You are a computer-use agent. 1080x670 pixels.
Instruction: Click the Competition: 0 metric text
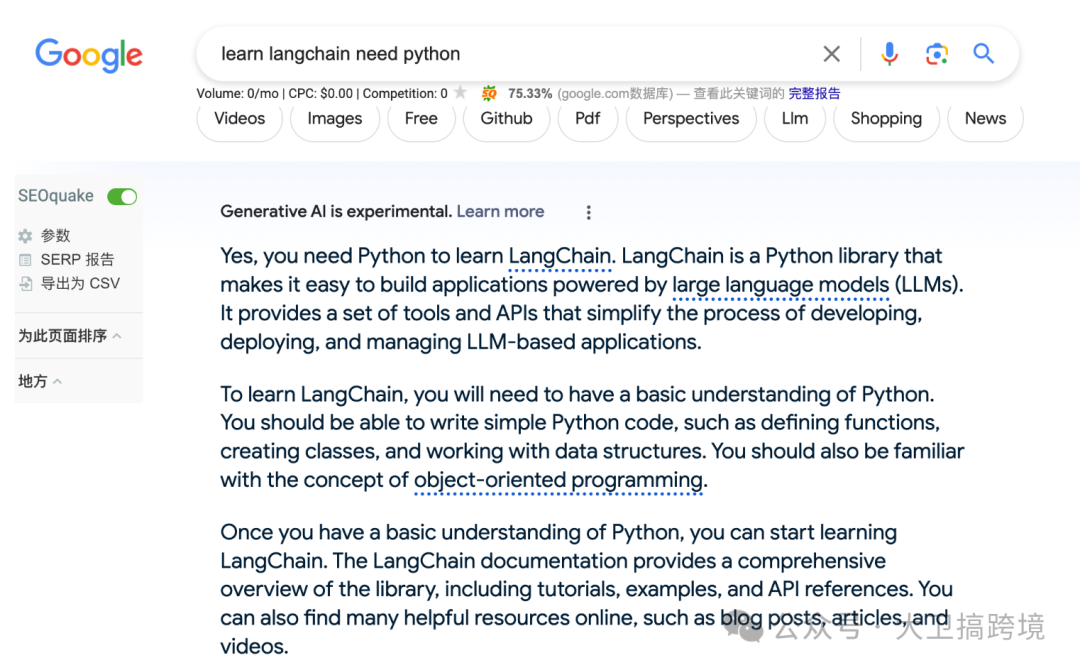(x=405, y=94)
